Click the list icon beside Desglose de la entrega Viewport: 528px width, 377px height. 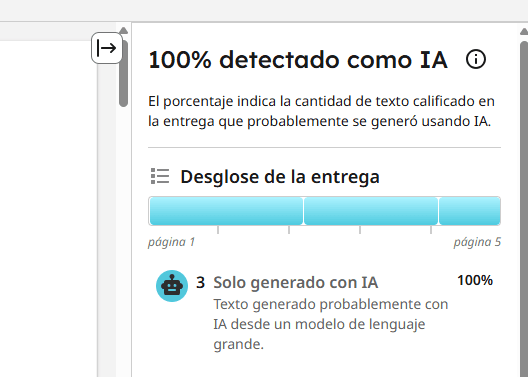coord(160,176)
